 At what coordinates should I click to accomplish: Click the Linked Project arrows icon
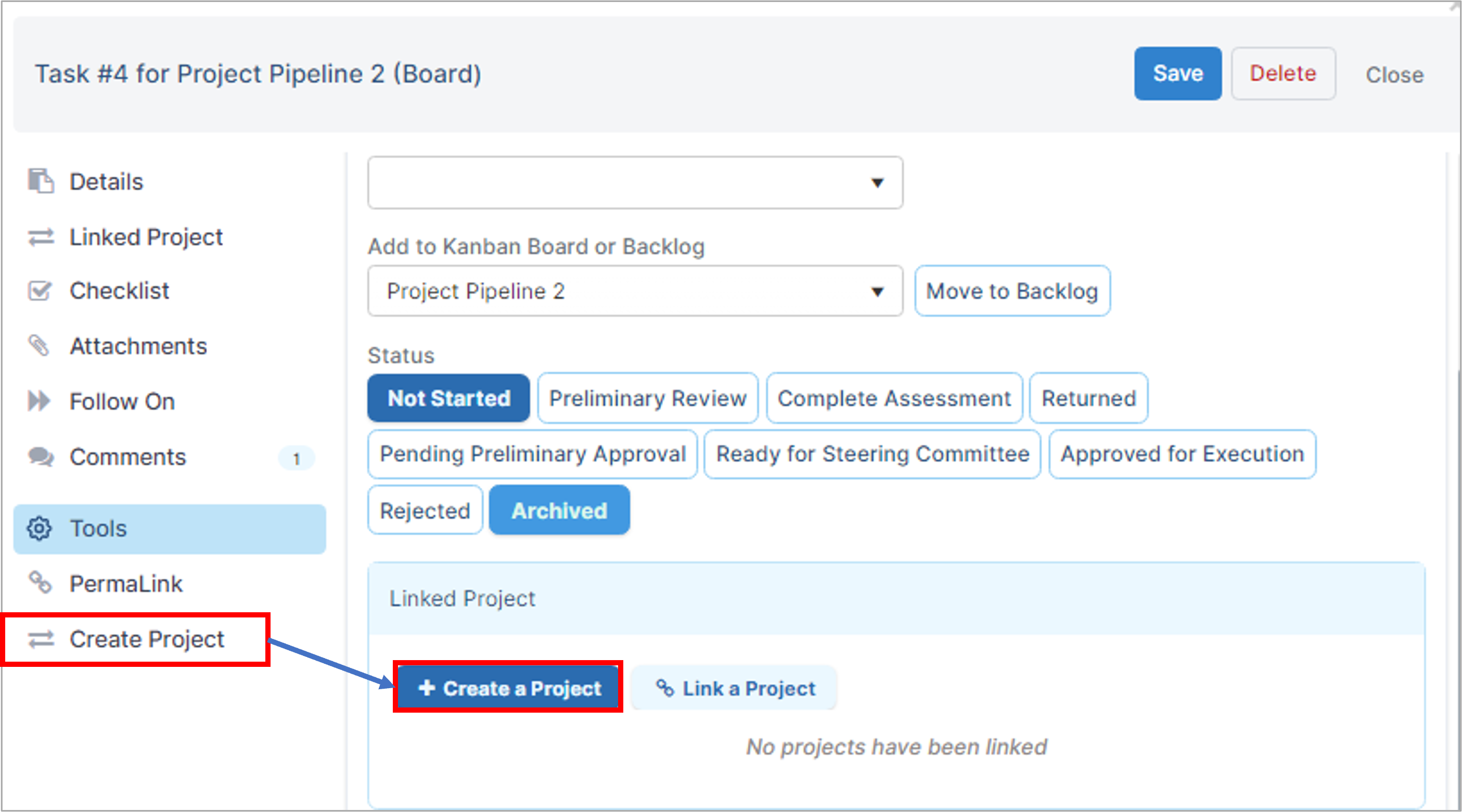(41, 237)
